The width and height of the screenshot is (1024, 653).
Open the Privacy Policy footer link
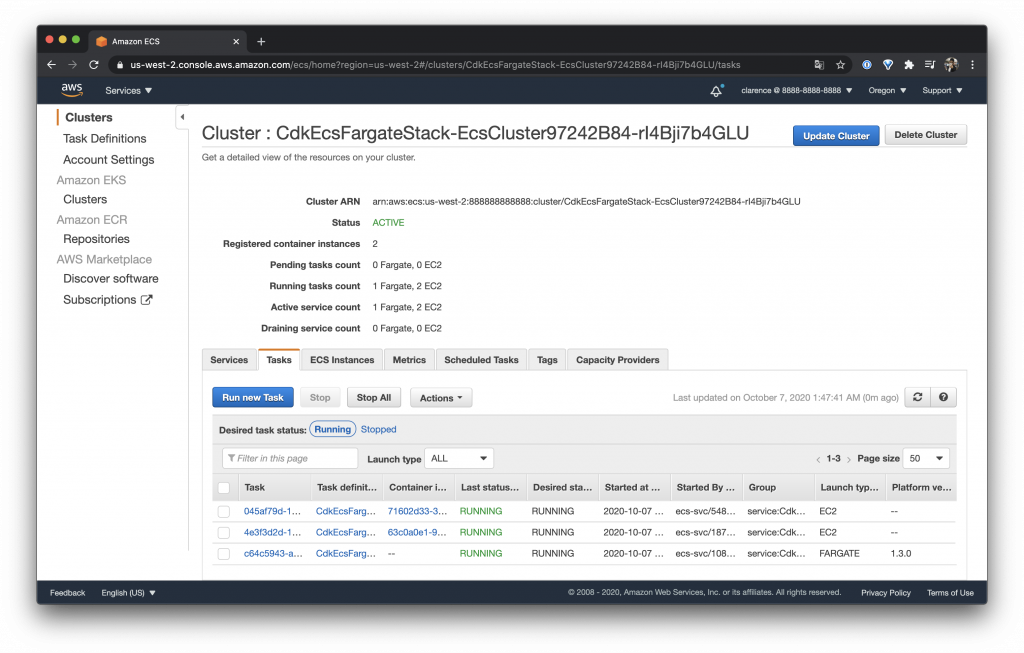(886, 593)
